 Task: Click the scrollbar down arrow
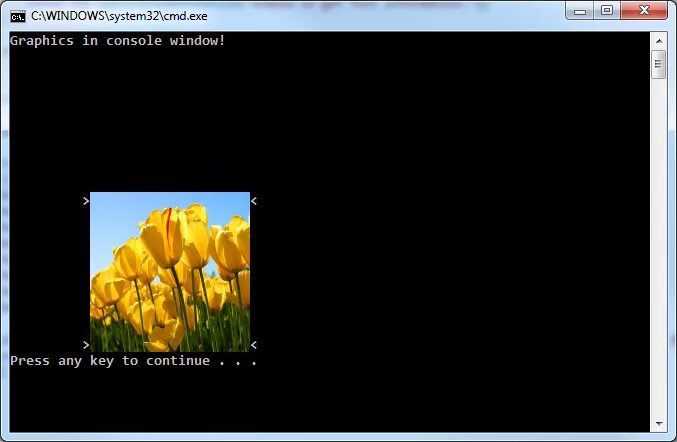pos(659,423)
